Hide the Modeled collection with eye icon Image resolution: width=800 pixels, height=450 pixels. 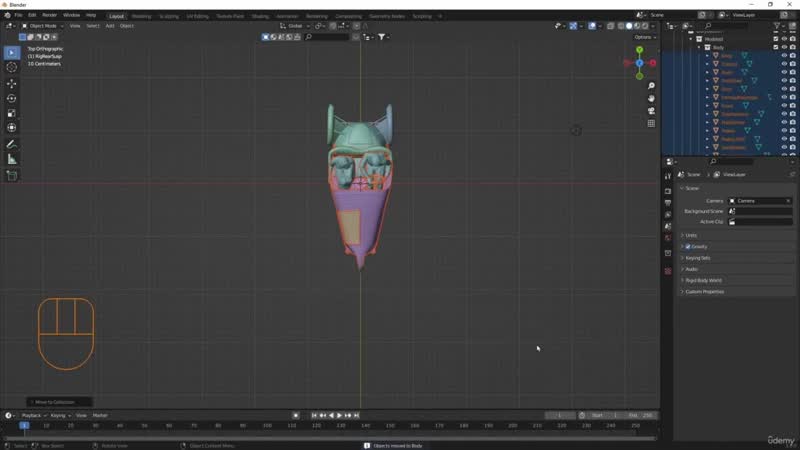point(784,39)
